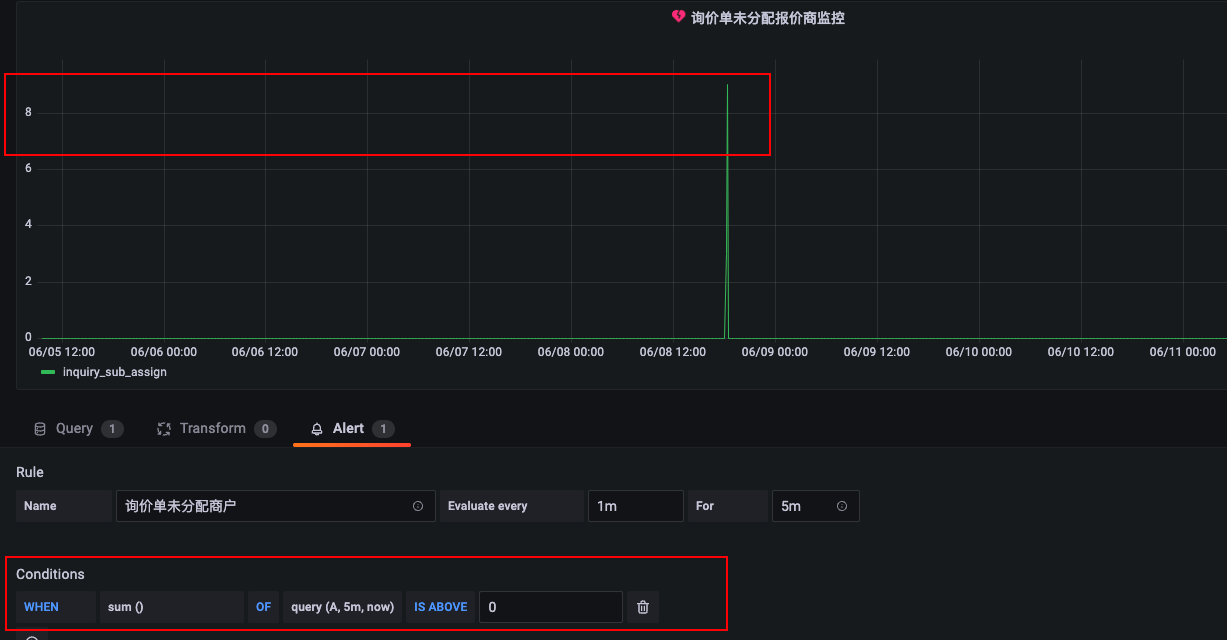1227x640 pixels.
Task: Click the Conditions section heading
Action: [x=51, y=574]
